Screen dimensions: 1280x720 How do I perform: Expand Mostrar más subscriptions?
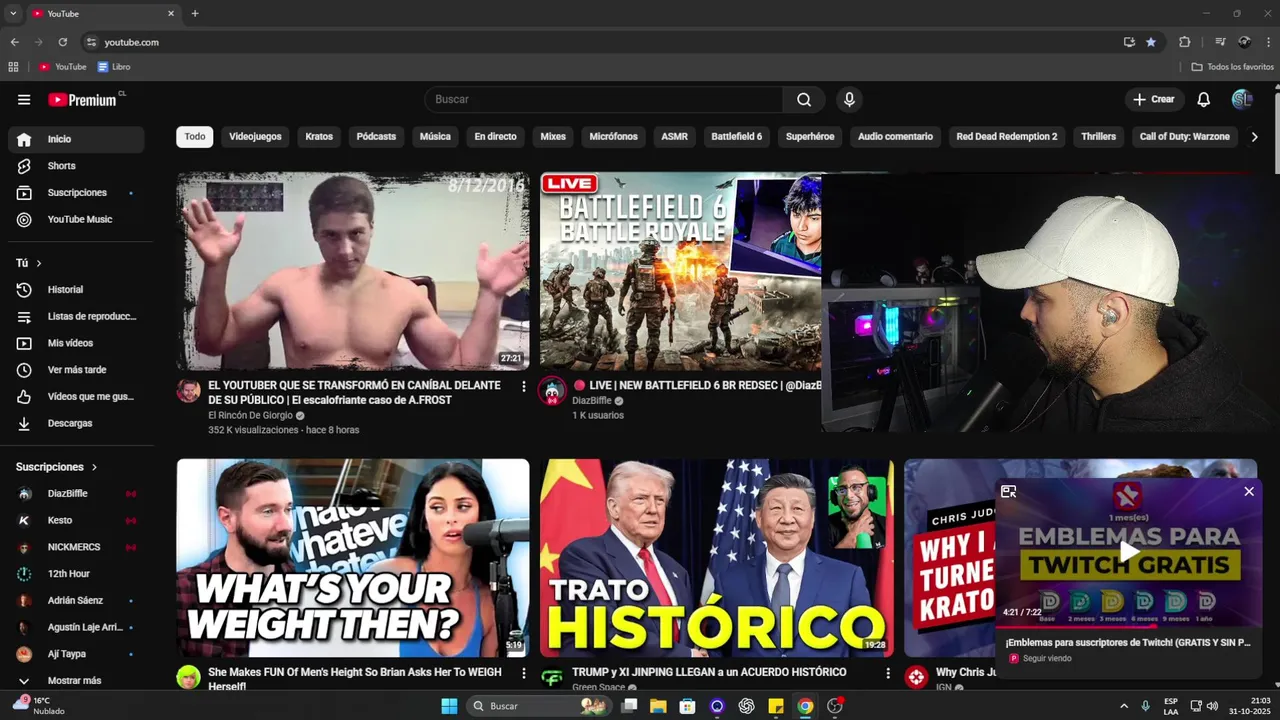coord(76,680)
